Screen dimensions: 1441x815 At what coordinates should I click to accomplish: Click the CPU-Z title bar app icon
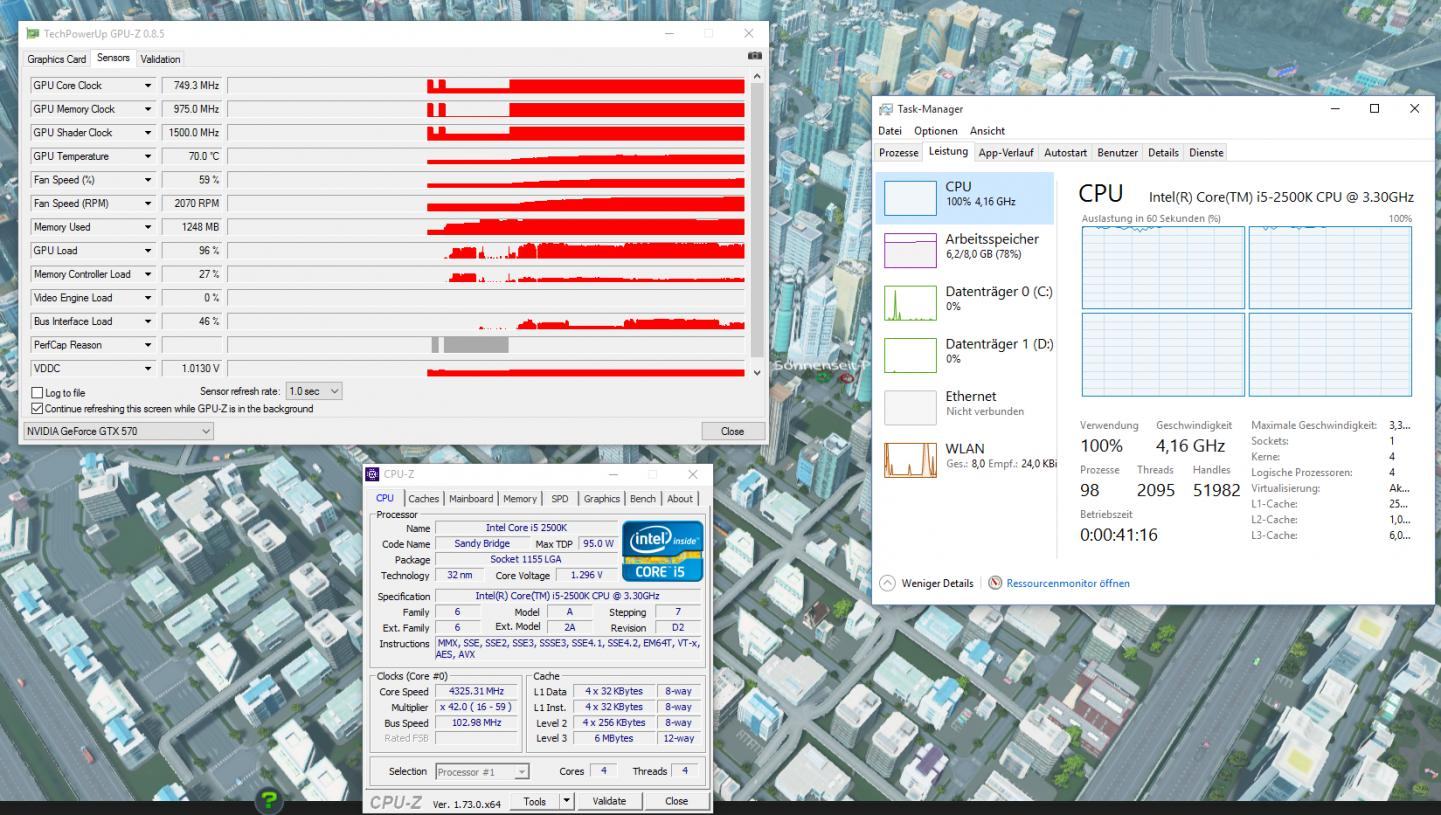(x=374, y=474)
